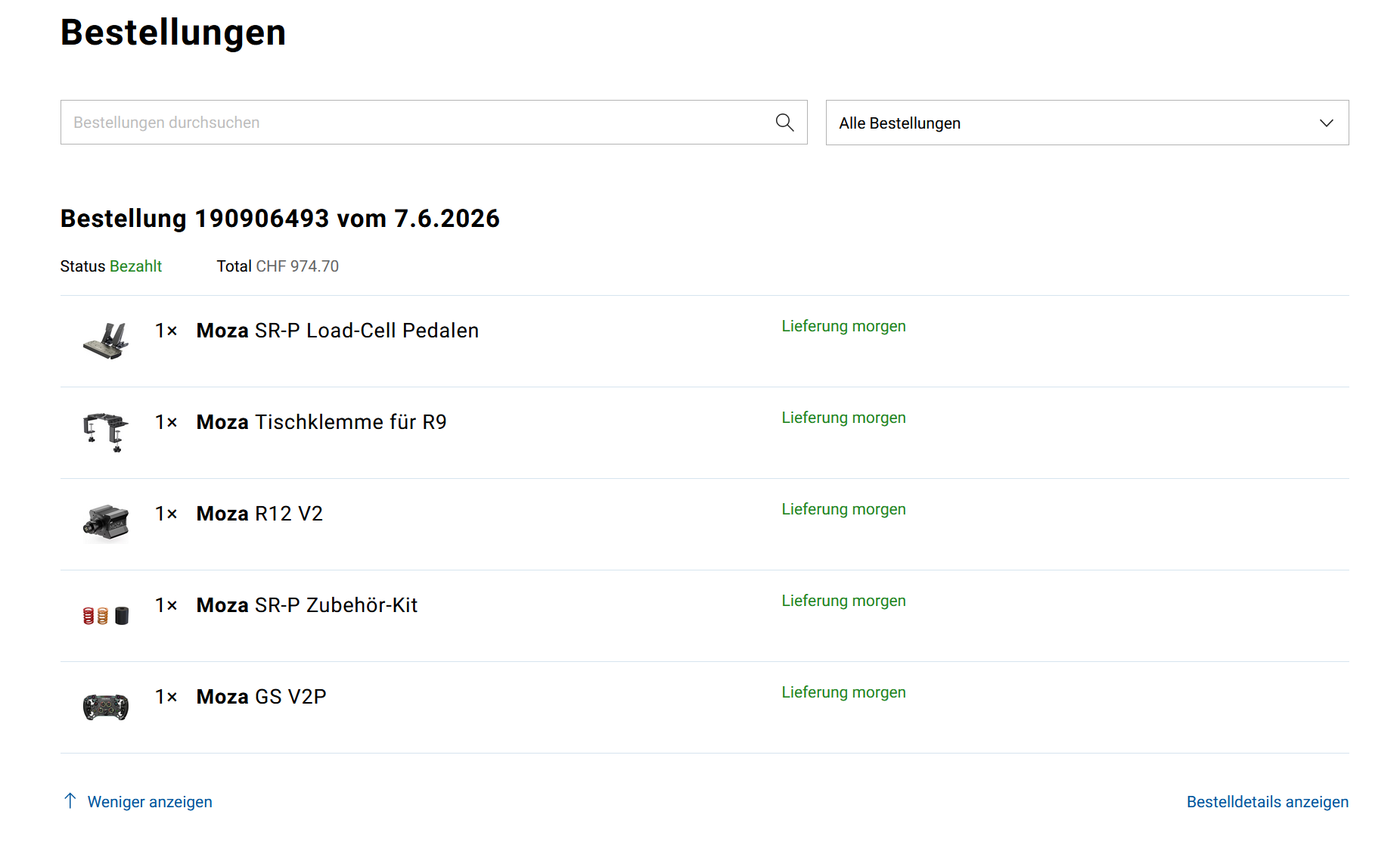Click Lieferung morgen for Moza GS V2P
Image resolution: width=1400 pixels, height=864 pixels.
click(x=843, y=692)
